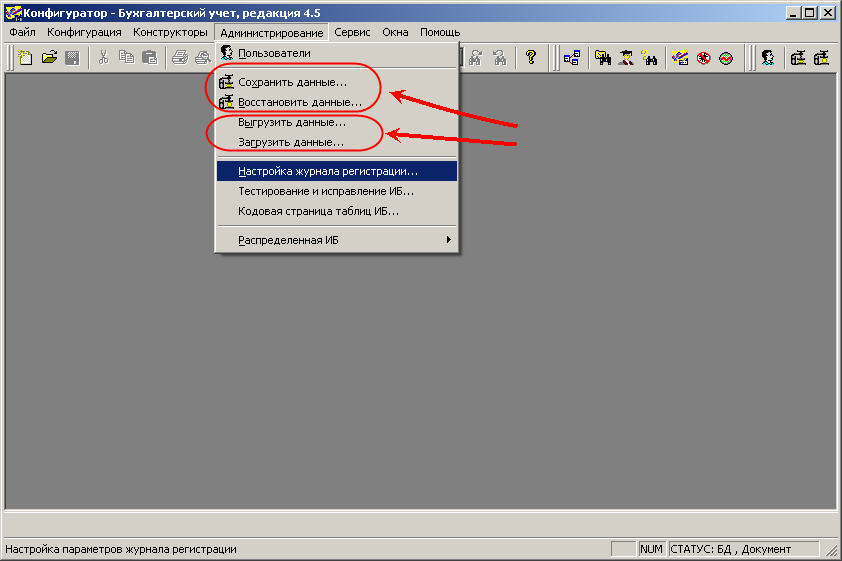842x561 pixels.
Task: Click the Print toolbar icon
Action: pyautogui.click(x=180, y=57)
